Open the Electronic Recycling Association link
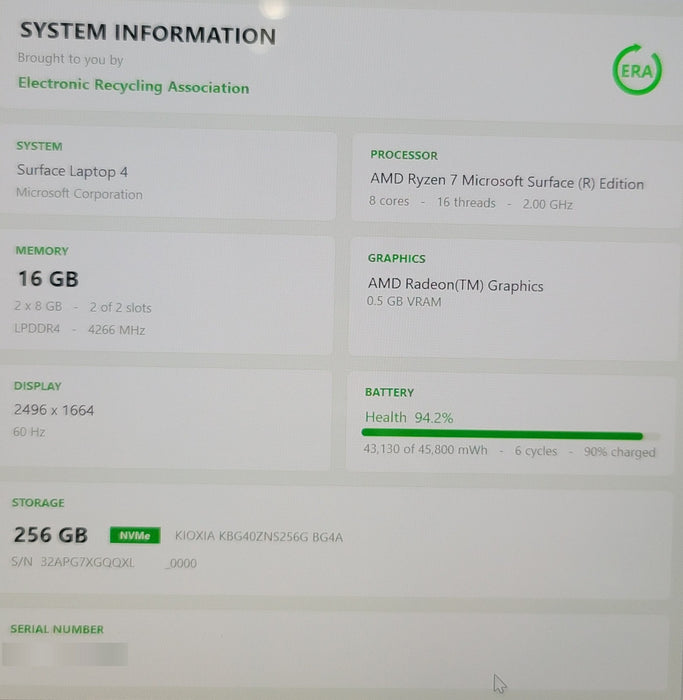 tap(133, 85)
